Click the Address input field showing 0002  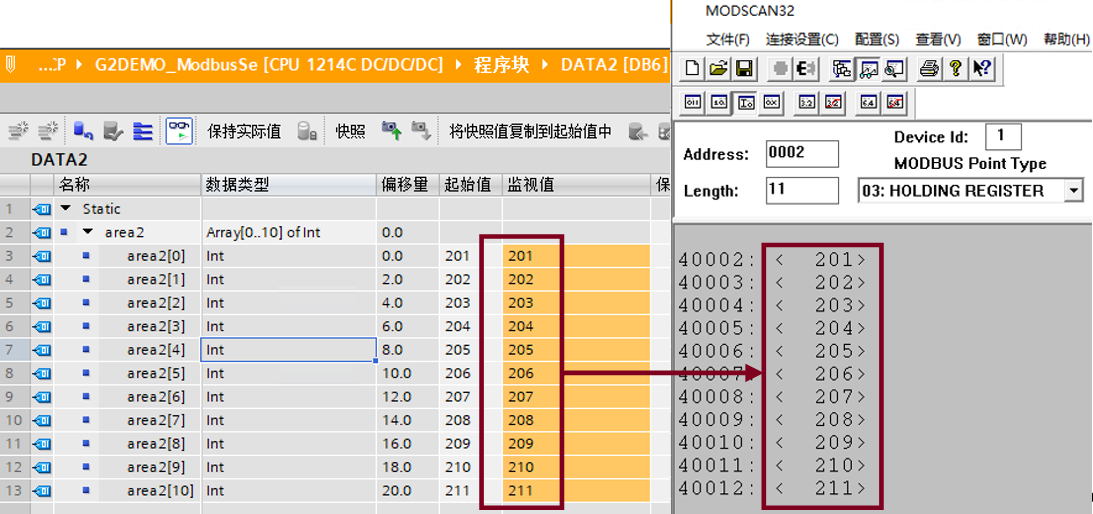tap(802, 154)
